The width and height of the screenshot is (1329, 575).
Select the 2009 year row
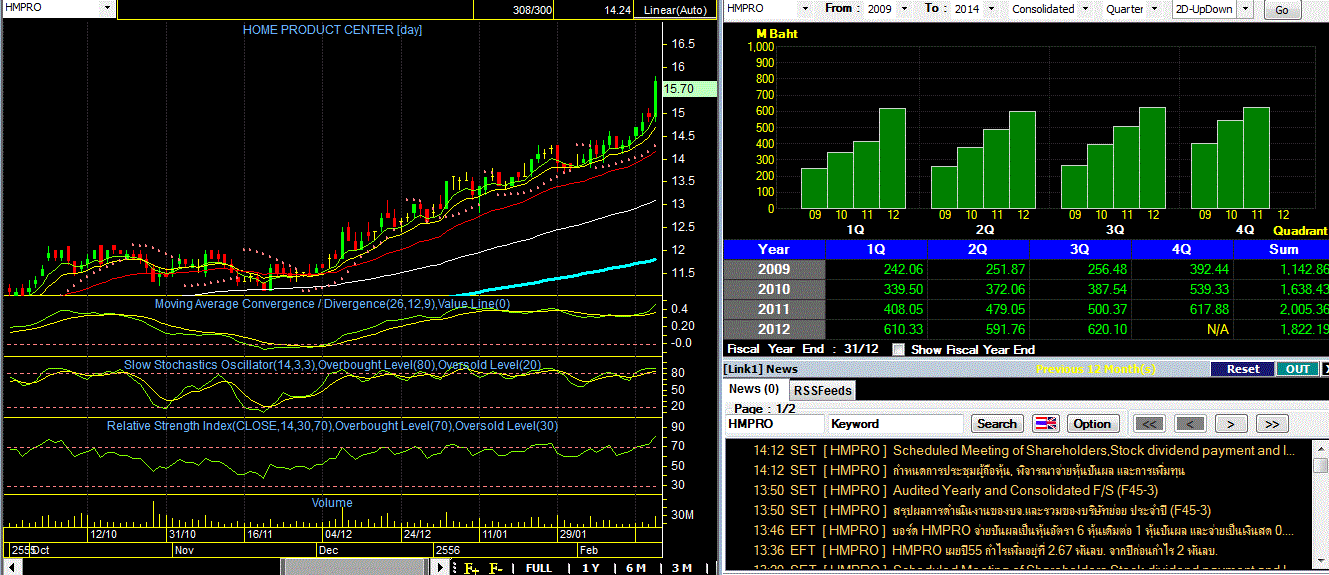(x=774, y=269)
